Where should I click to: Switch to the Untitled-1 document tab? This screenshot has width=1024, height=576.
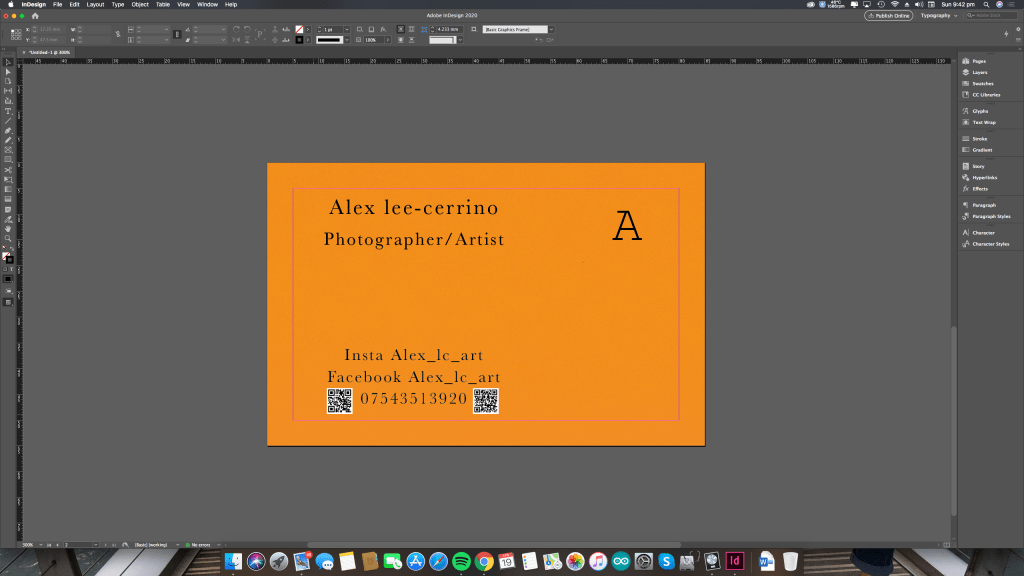point(50,52)
